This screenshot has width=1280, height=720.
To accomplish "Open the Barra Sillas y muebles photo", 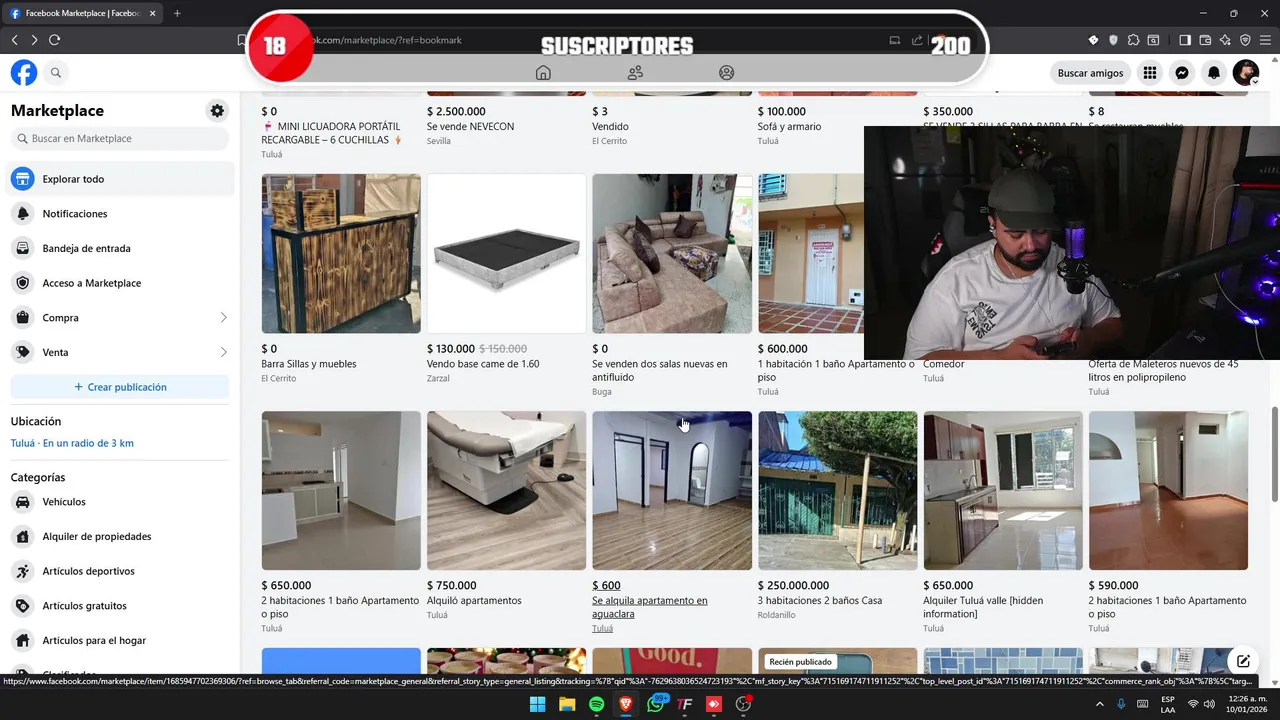I will click(341, 254).
